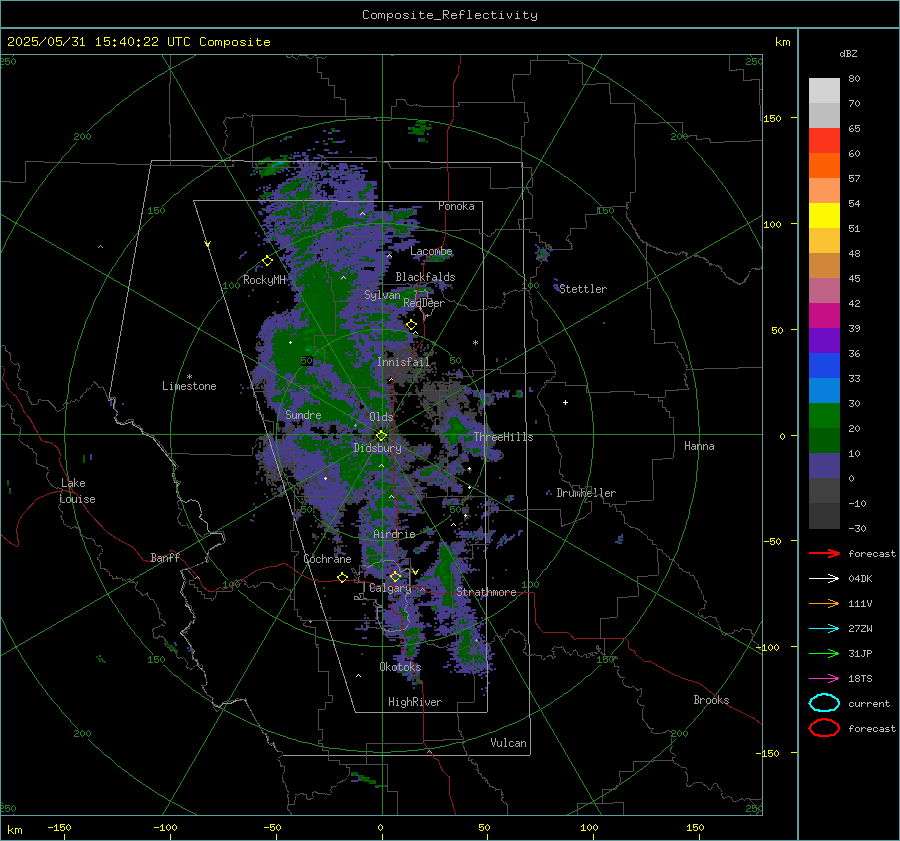The image size is (900, 841).
Task: Click the Composite_Reflectivity title
Action: [450, 15]
